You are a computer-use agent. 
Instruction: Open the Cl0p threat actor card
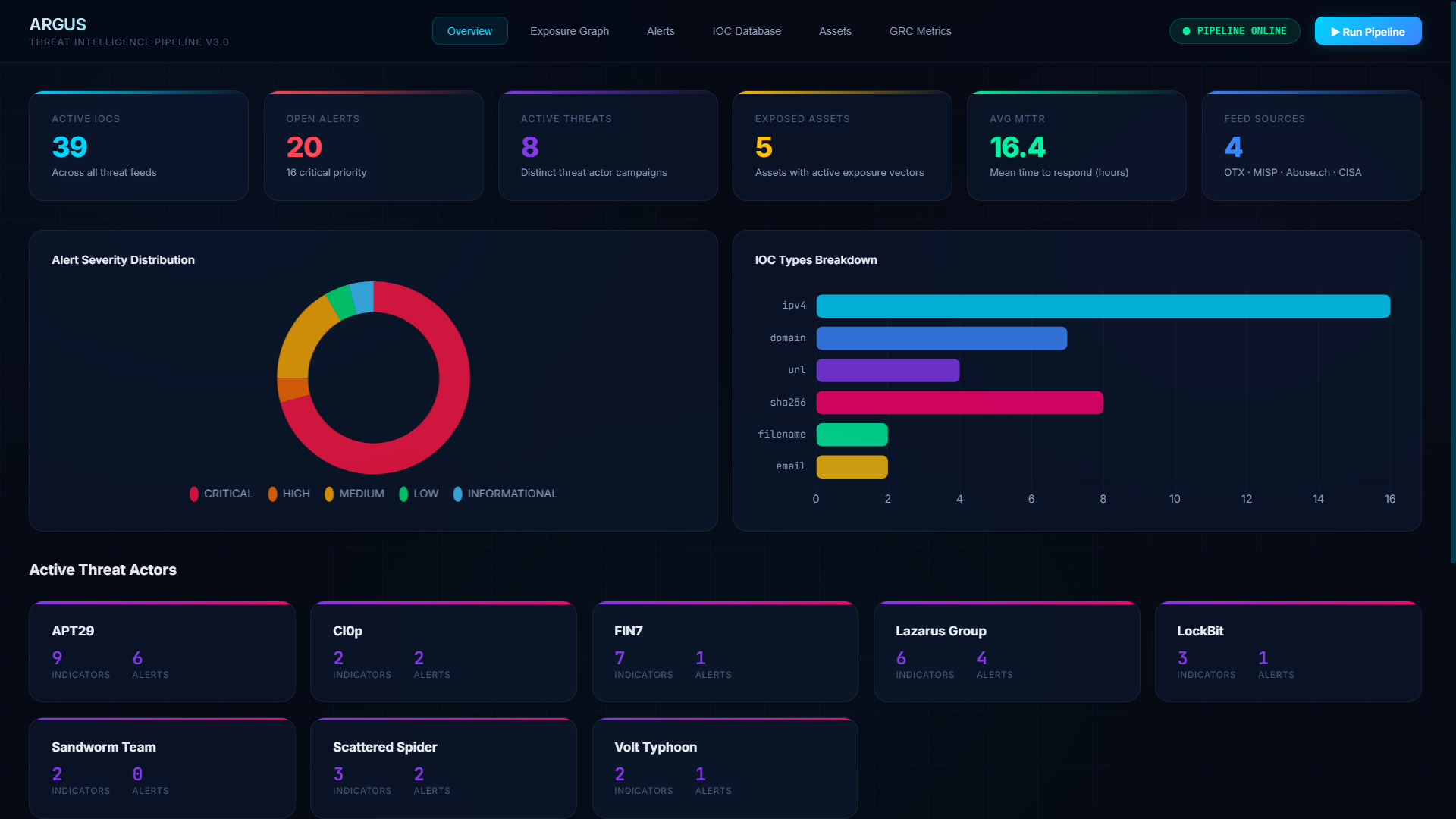443,651
